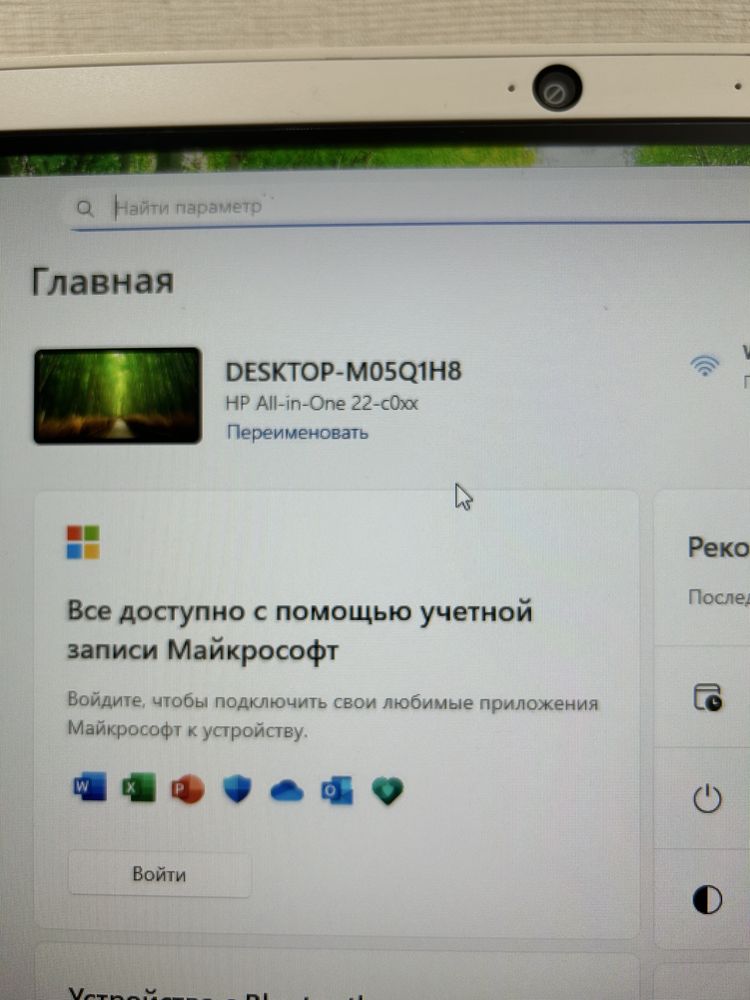This screenshot has height=1000, width=750.
Task: Click the "Переименовать" rename link
Action: pyautogui.click(x=298, y=432)
